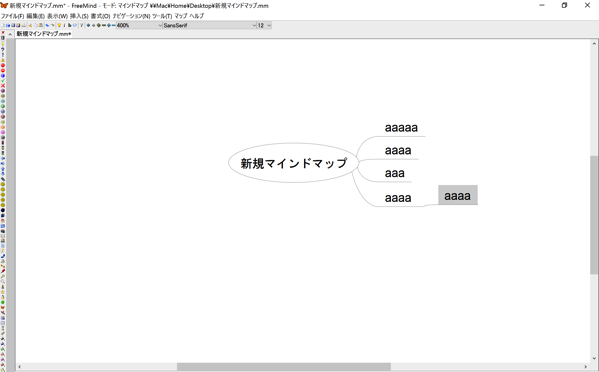Screen dimensions: 599x372
Task: Click the horizontal scrollbar thumb
Action: (283, 367)
